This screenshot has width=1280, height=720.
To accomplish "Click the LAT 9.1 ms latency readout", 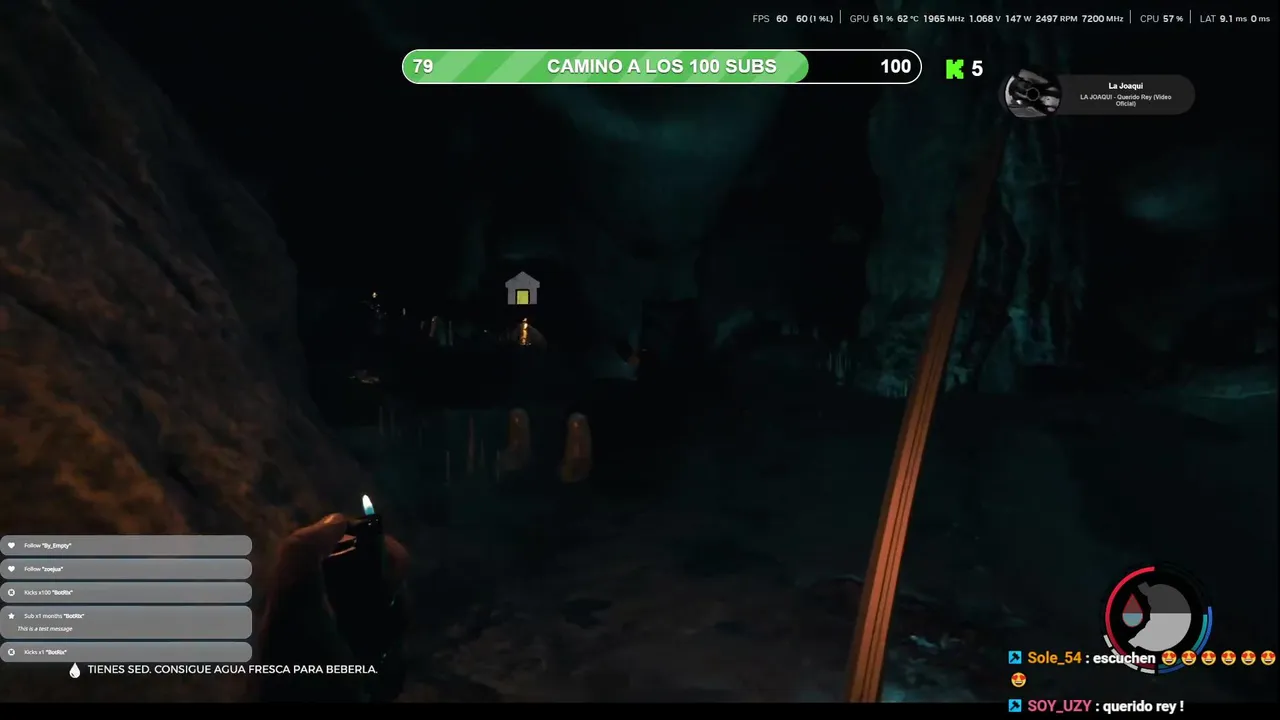I will point(1224,18).
